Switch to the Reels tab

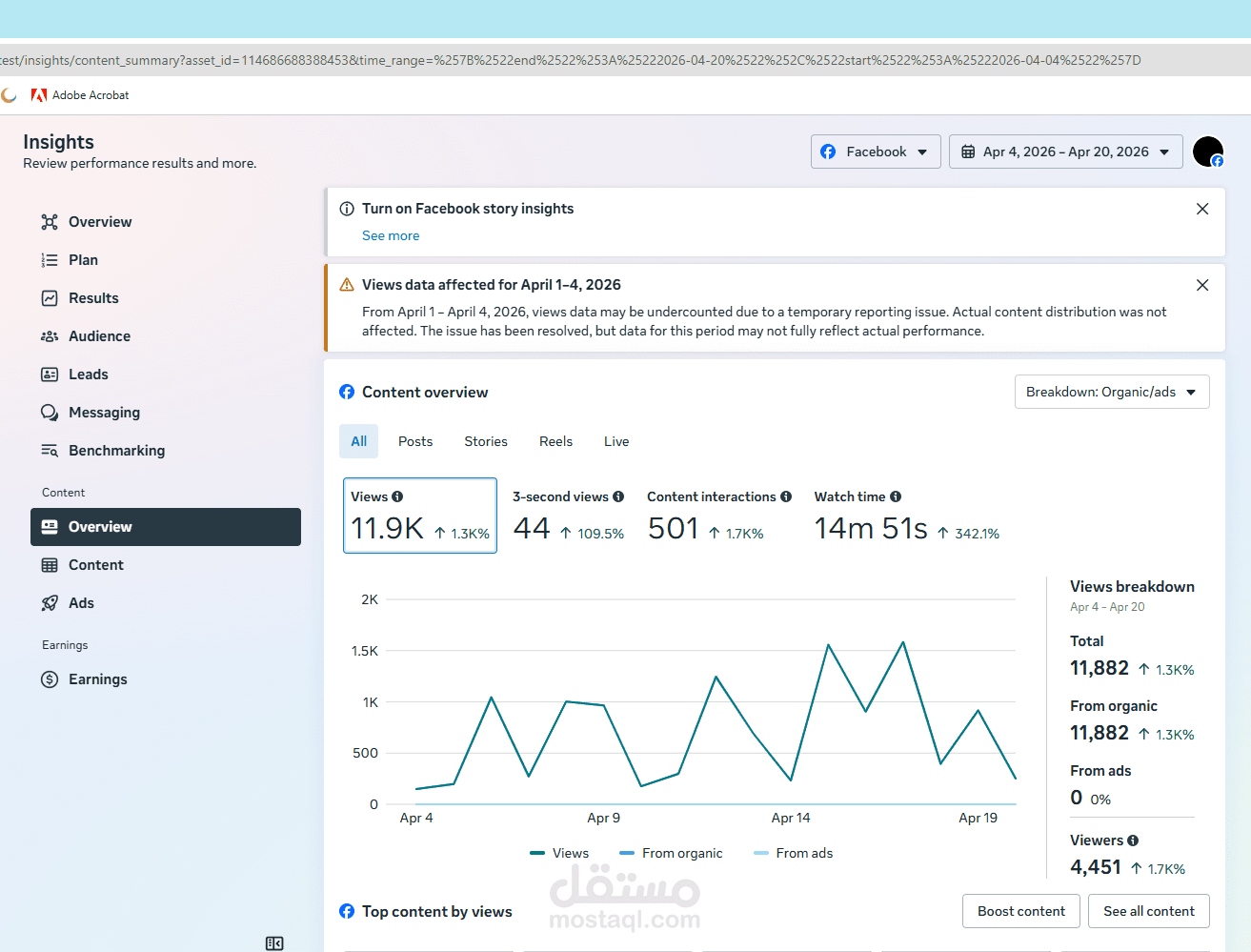[x=556, y=441]
